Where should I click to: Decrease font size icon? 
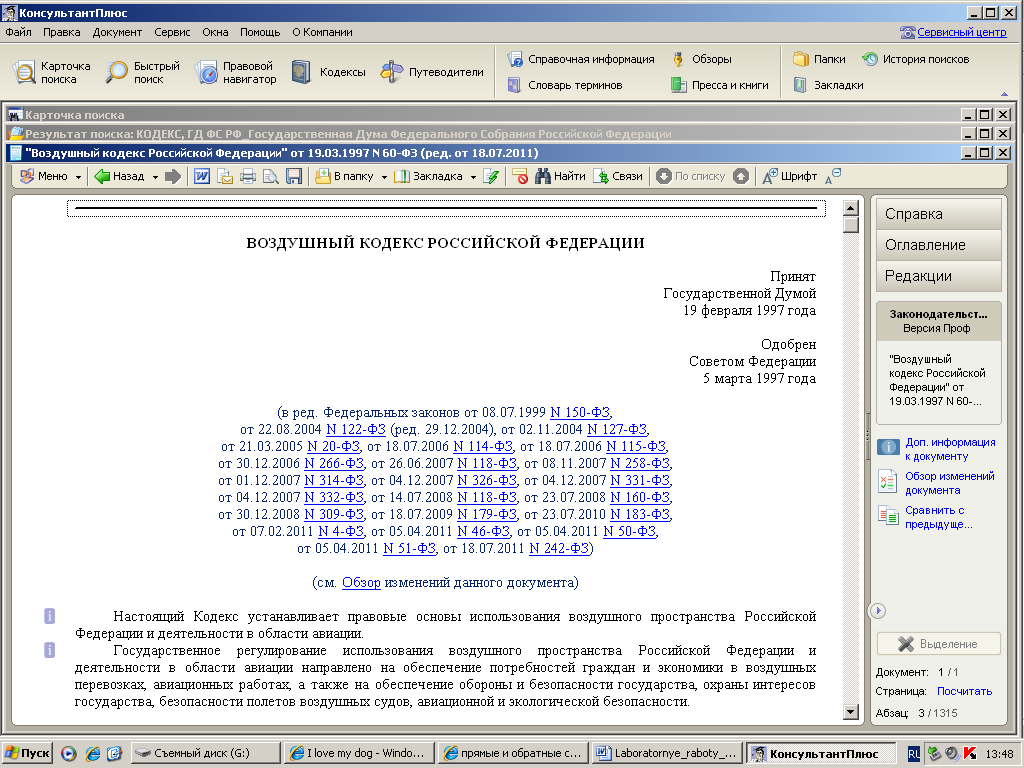833,176
